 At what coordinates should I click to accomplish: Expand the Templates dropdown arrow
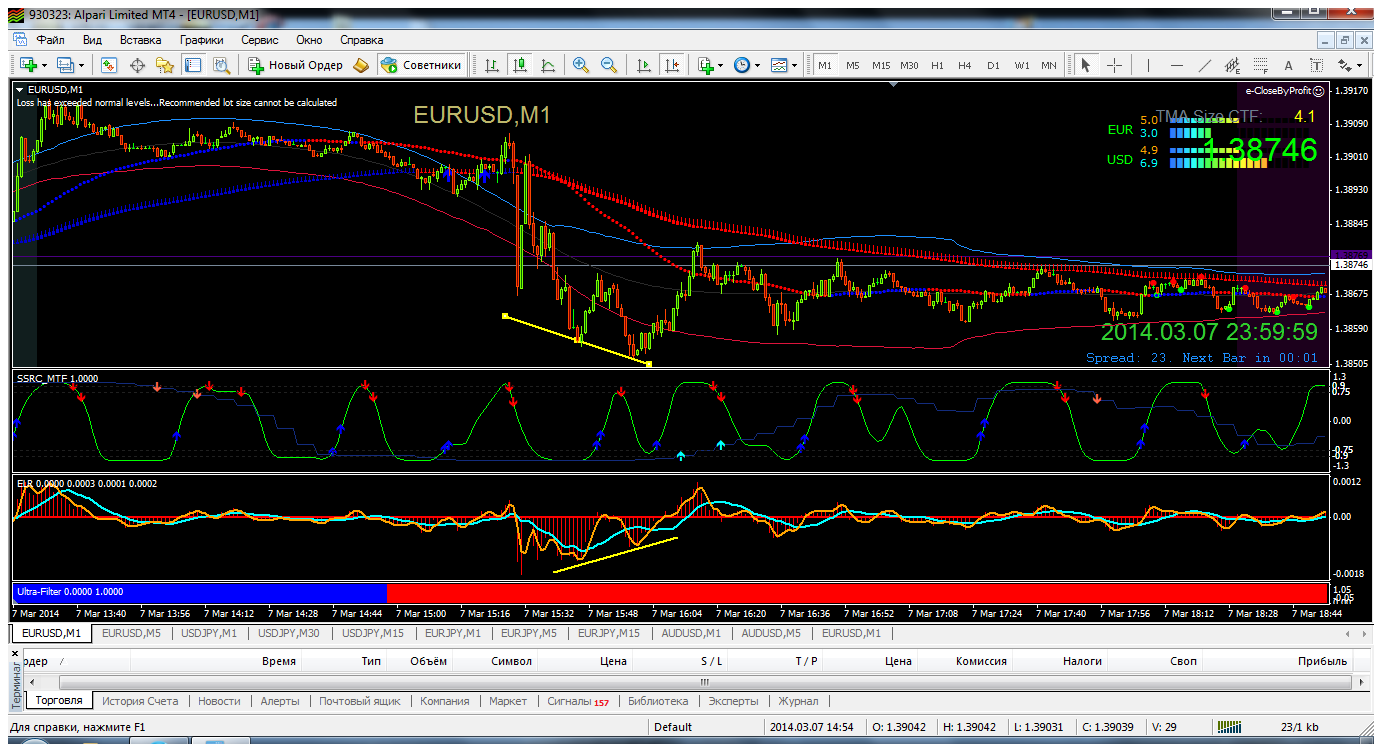click(794, 65)
